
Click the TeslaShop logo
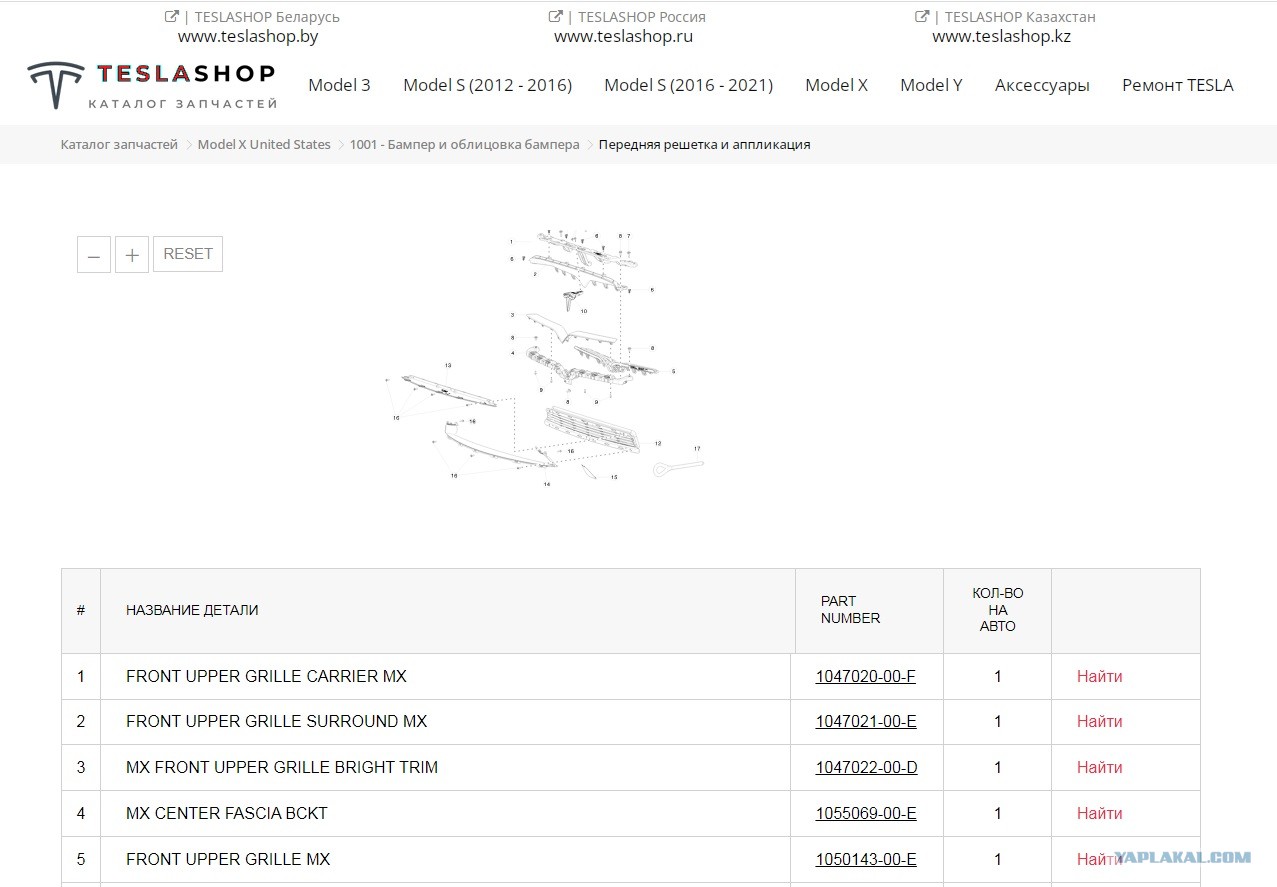point(152,85)
